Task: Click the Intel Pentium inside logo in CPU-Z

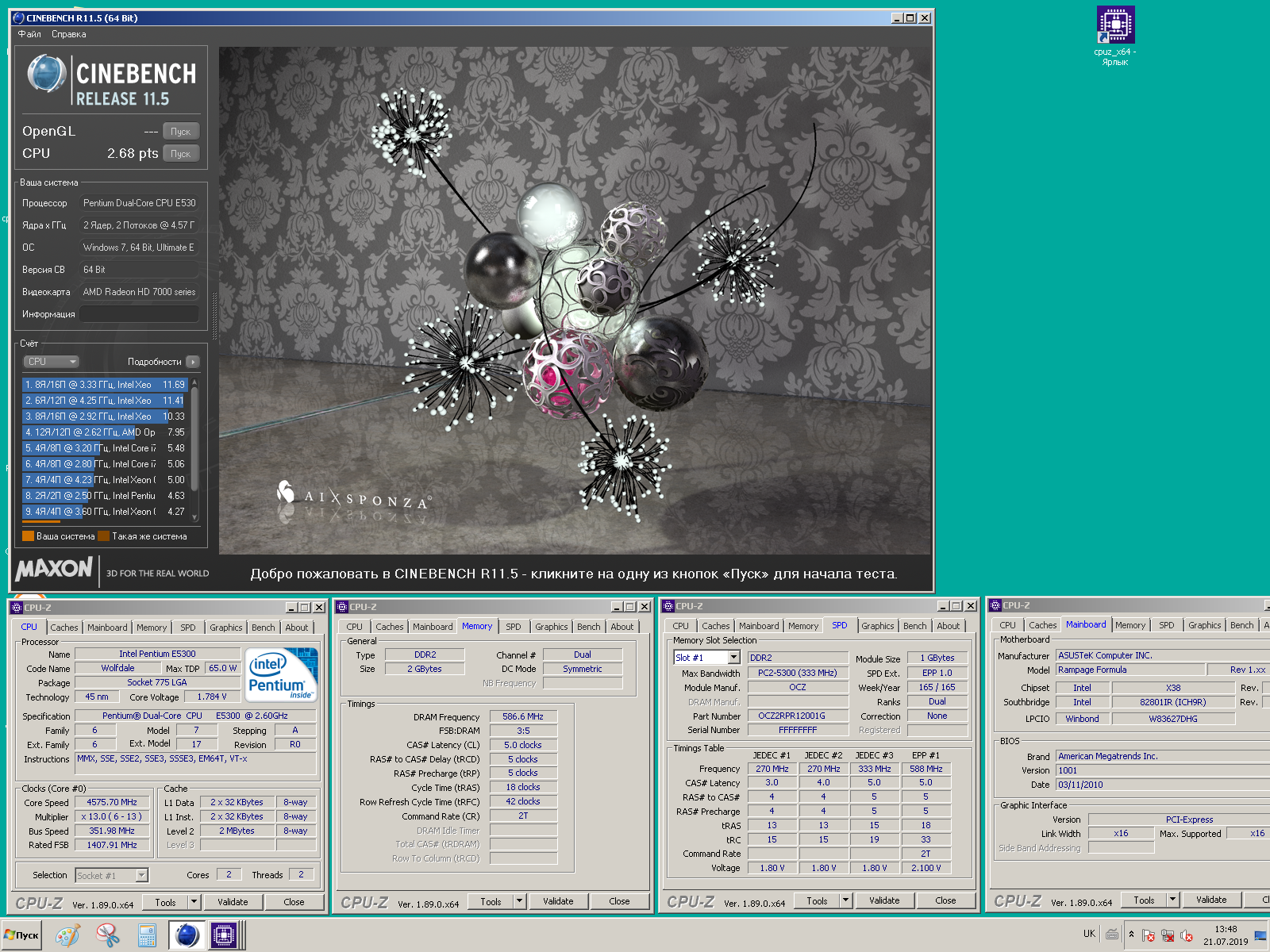Action: pyautogui.click(x=282, y=675)
